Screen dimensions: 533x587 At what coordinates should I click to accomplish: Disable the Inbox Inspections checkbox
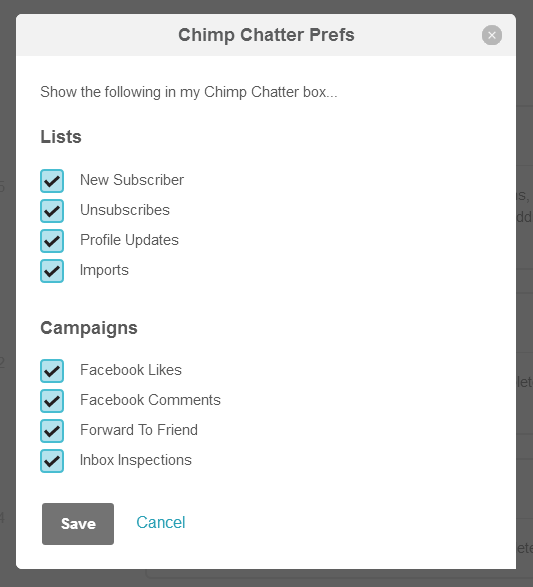52,461
